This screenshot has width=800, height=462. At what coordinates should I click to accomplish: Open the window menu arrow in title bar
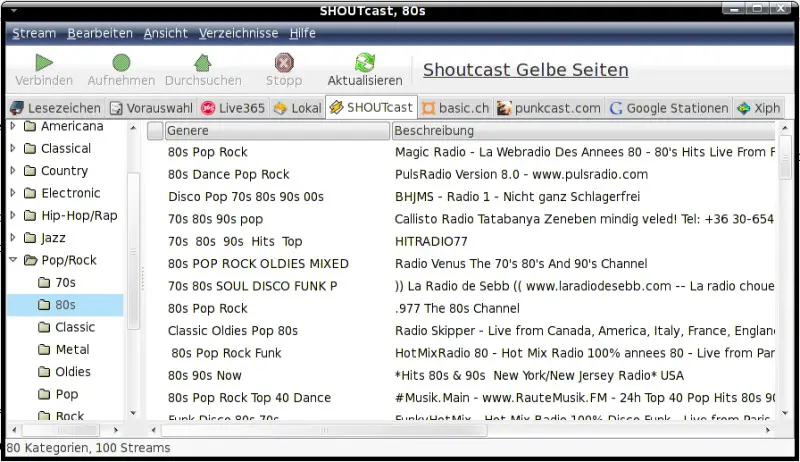(x=14, y=10)
